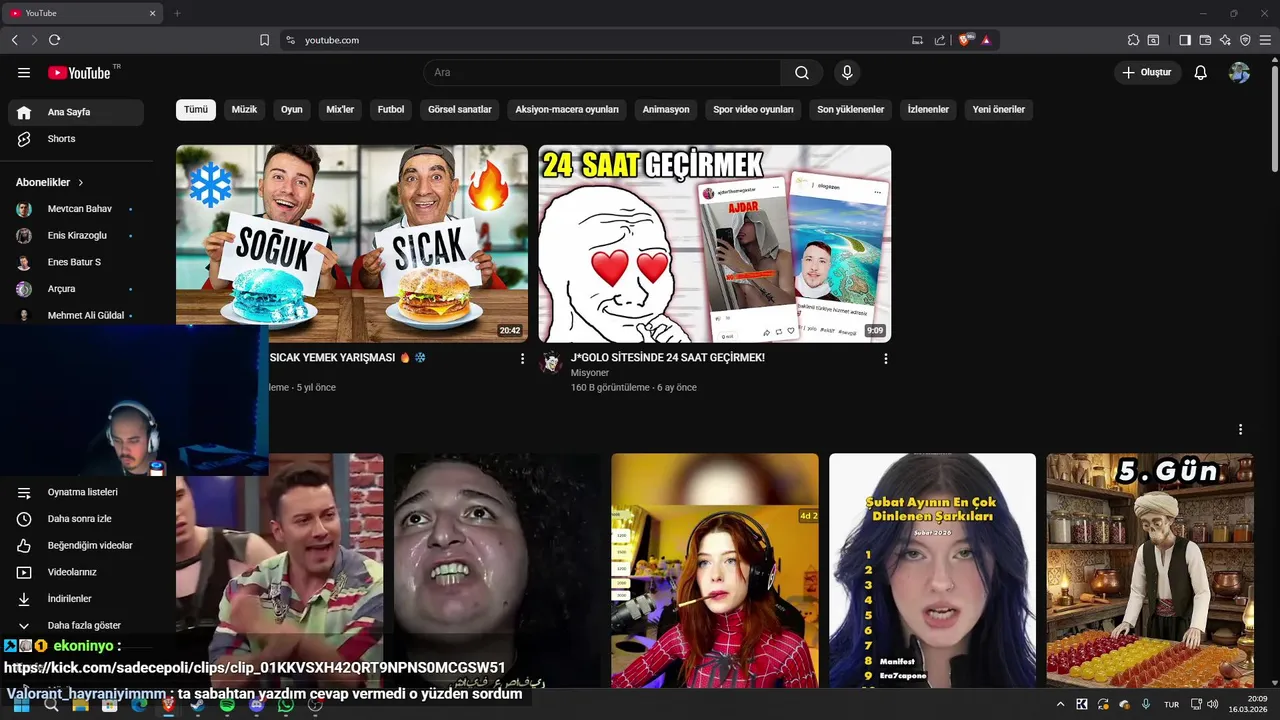1280x720 pixels.
Task: Open the account avatar menu
Action: point(1240,73)
